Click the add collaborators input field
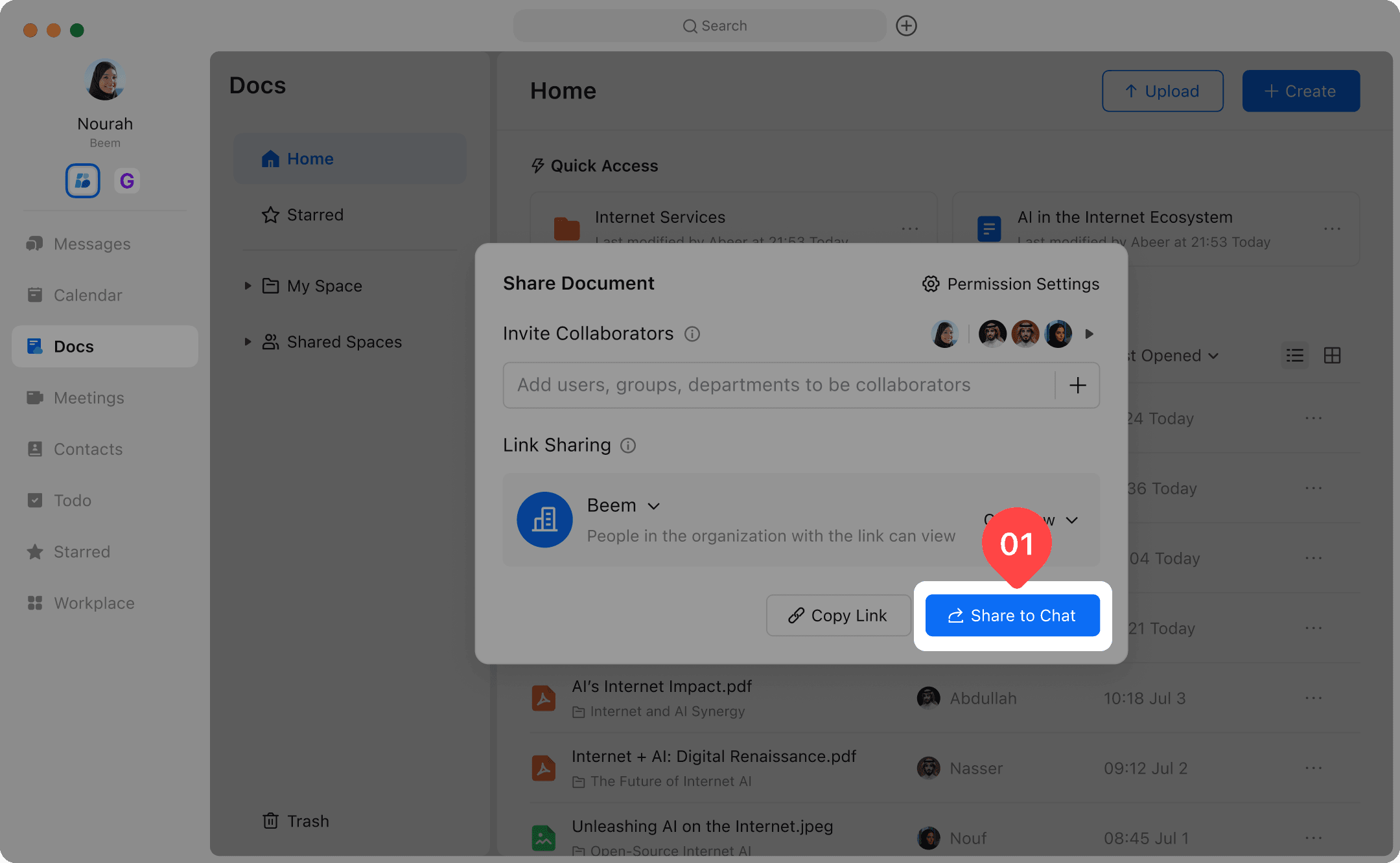Screen dimensions: 1400x863 coord(778,385)
